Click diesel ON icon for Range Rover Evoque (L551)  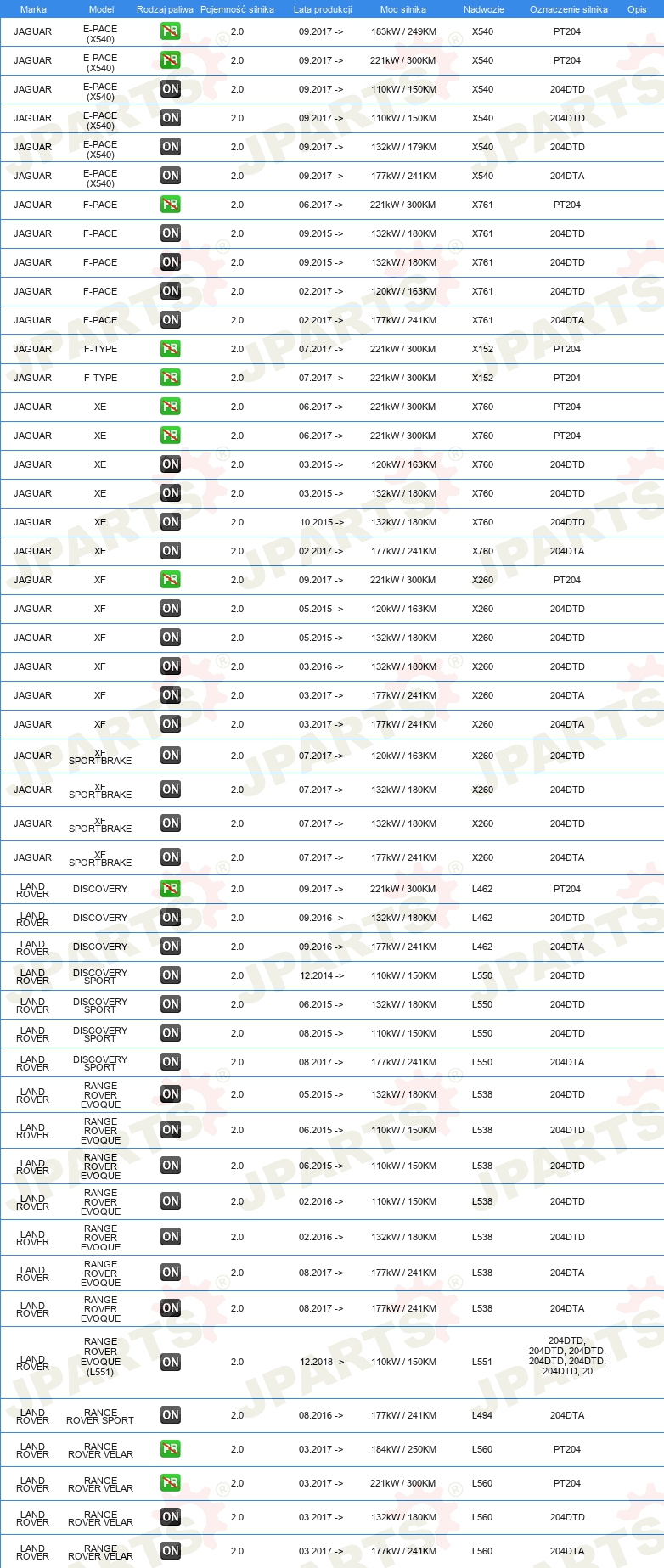(171, 1362)
